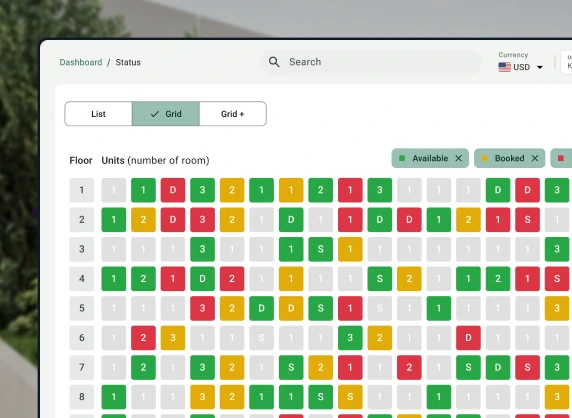The height and width of the screenshot is (418, 572).
Task: Open green S unit on floor 3
Action: [x=321, y=249]
